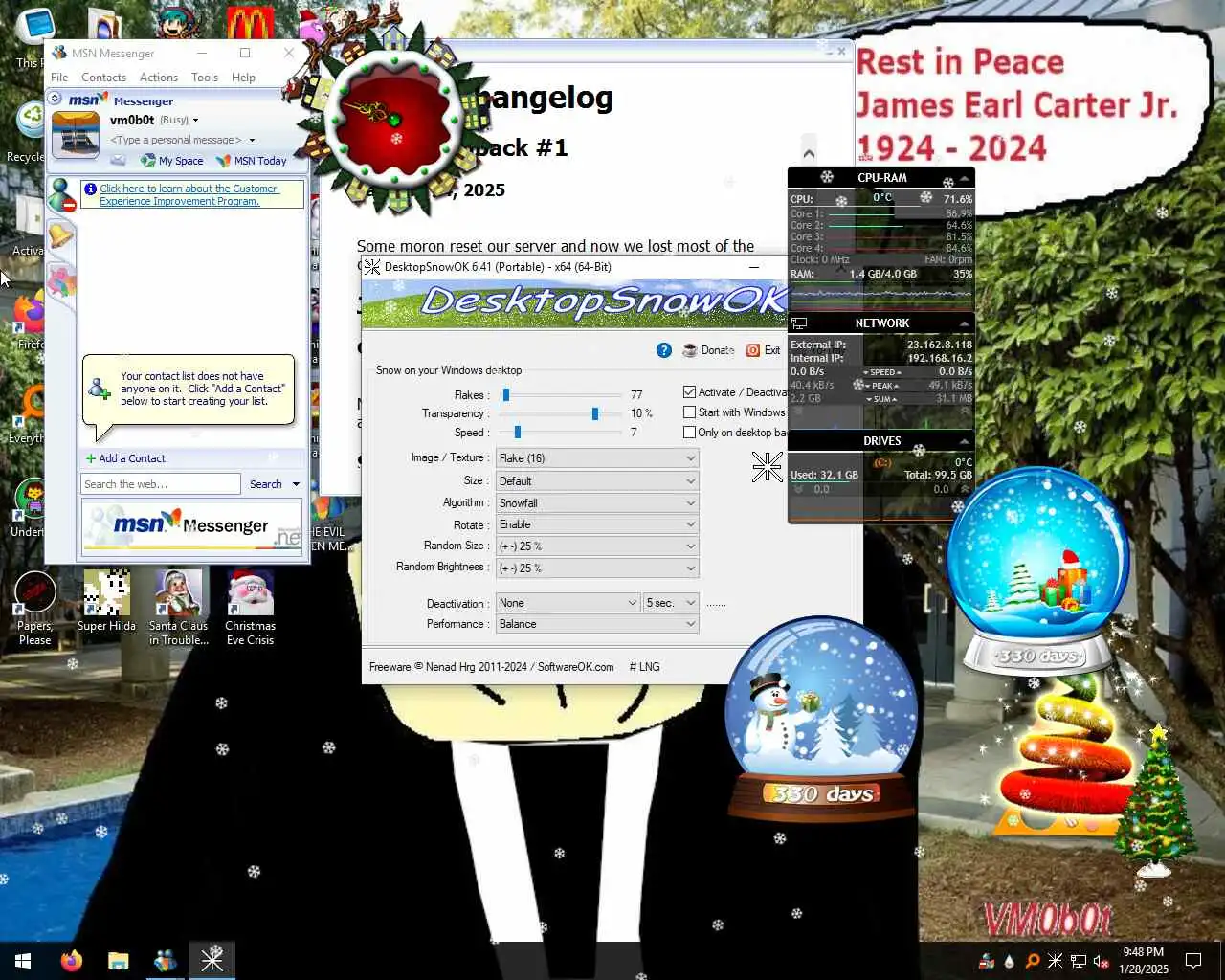Collapse the MSN Messenger header chevron
This screenshot has height=980, width=1225.
coord(56,99)
